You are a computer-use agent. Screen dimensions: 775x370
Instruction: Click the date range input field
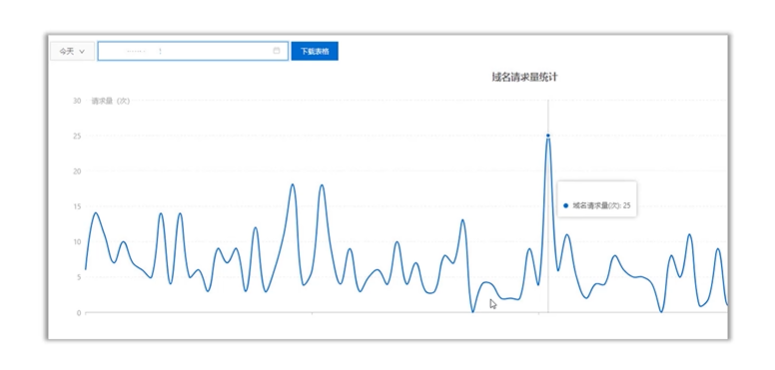(x=193, y=51)
